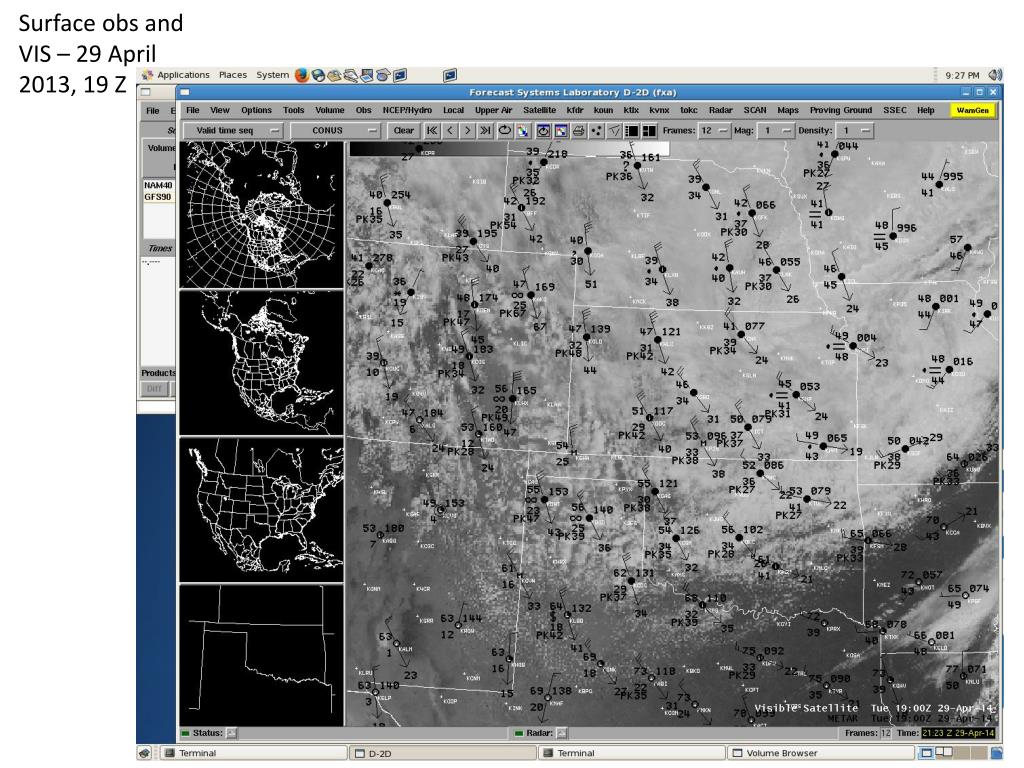This screenshot has height=768, width=1024.
Task: Open the Proving Ground menu
Action: point(841,110)
